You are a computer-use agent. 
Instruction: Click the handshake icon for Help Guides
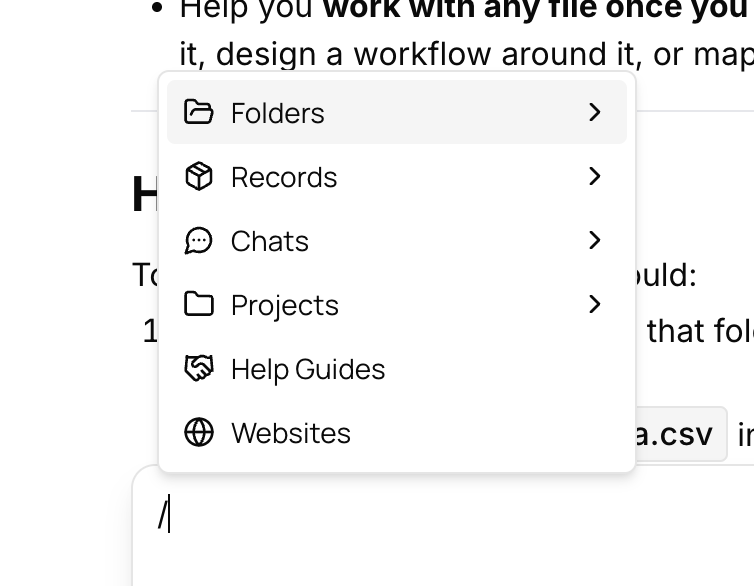[x=199, y=368]
